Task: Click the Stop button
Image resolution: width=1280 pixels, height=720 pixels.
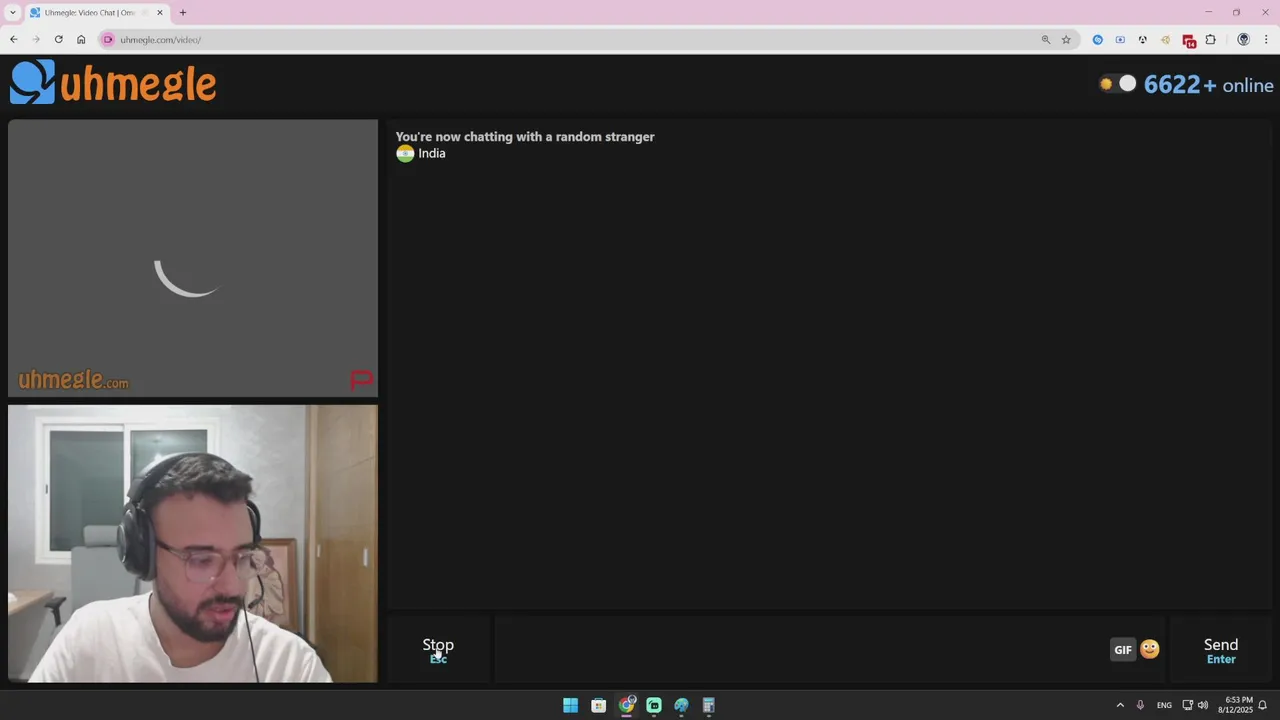Action: click(438, 650)
